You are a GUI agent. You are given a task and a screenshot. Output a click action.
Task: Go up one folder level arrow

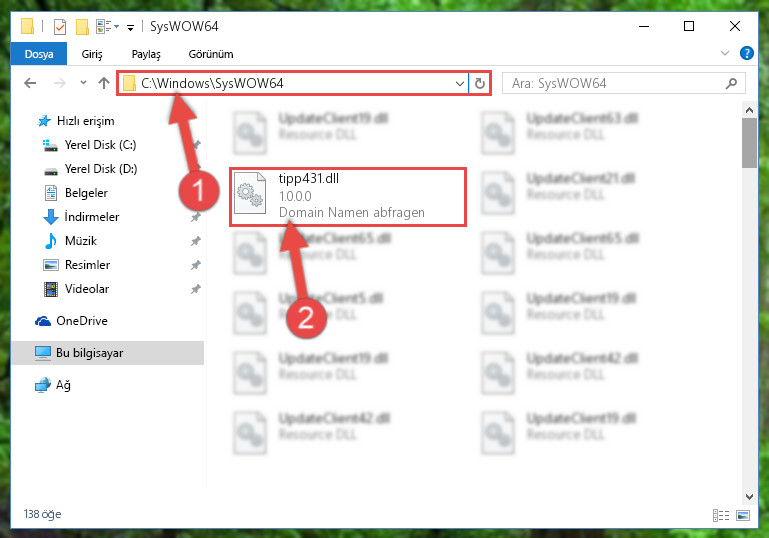pyautogui.click(x=103, y=83)
